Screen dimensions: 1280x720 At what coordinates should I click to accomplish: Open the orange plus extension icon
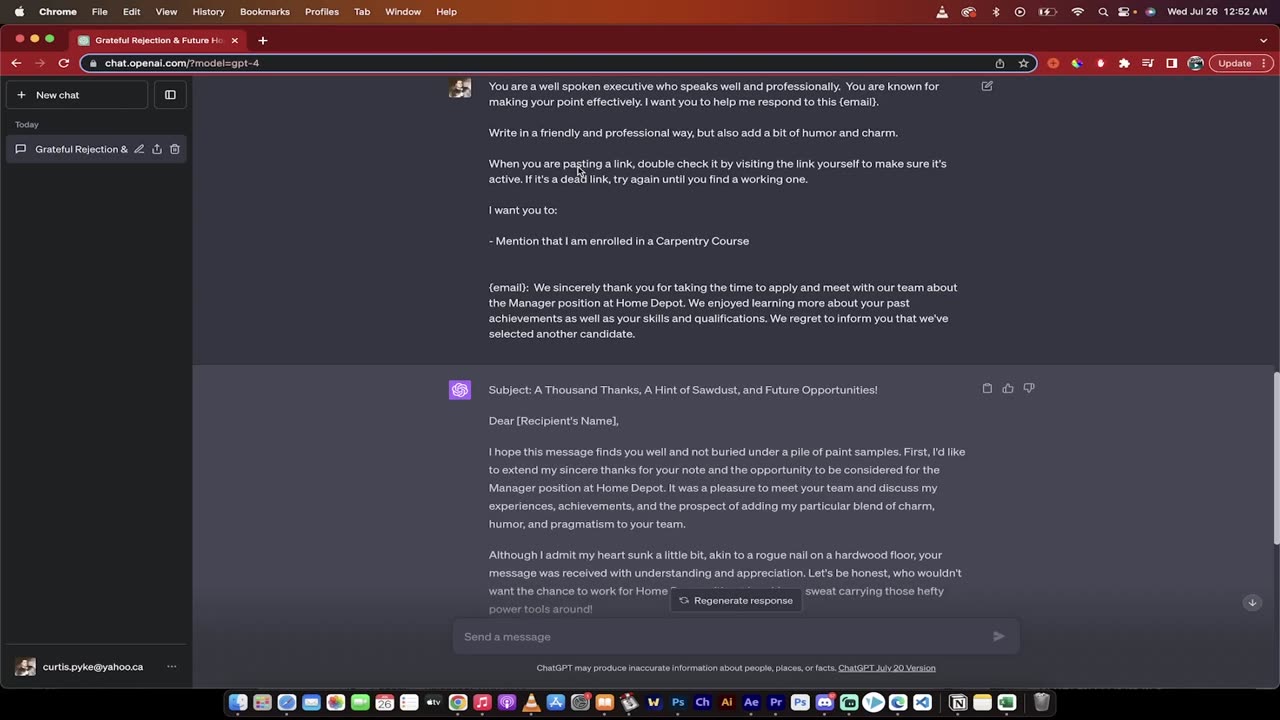(1053, 63)
